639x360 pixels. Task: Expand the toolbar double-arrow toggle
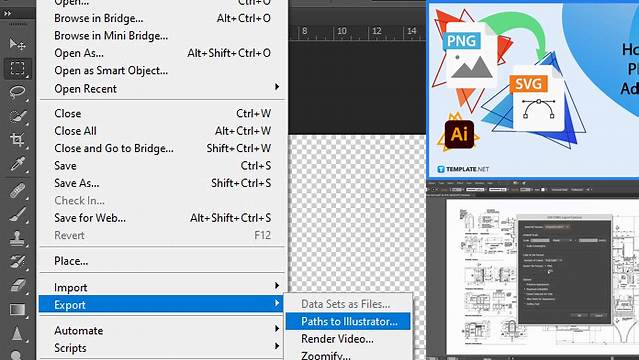coord(7,13)
